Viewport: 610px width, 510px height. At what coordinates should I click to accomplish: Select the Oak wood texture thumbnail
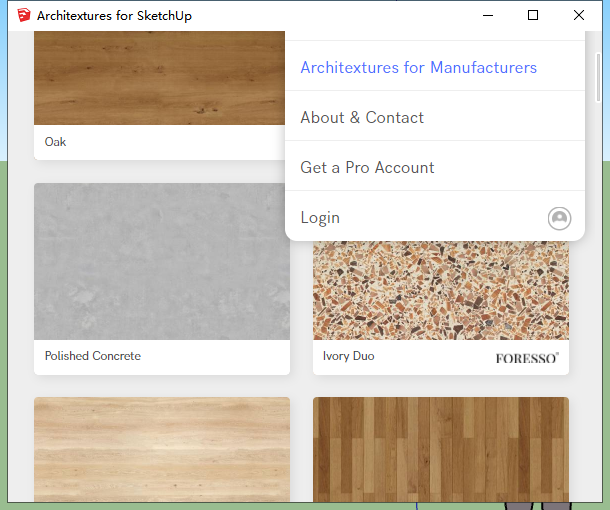(160, 78)
